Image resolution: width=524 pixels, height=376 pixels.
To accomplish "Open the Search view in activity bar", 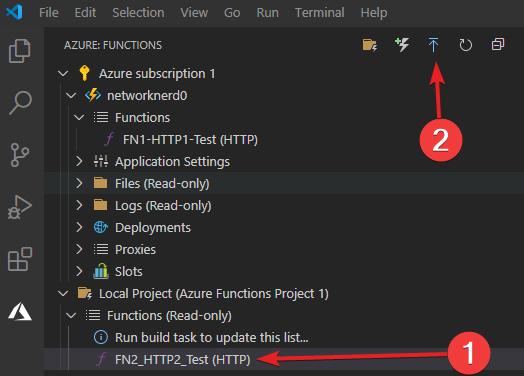I will pos(20,103).
